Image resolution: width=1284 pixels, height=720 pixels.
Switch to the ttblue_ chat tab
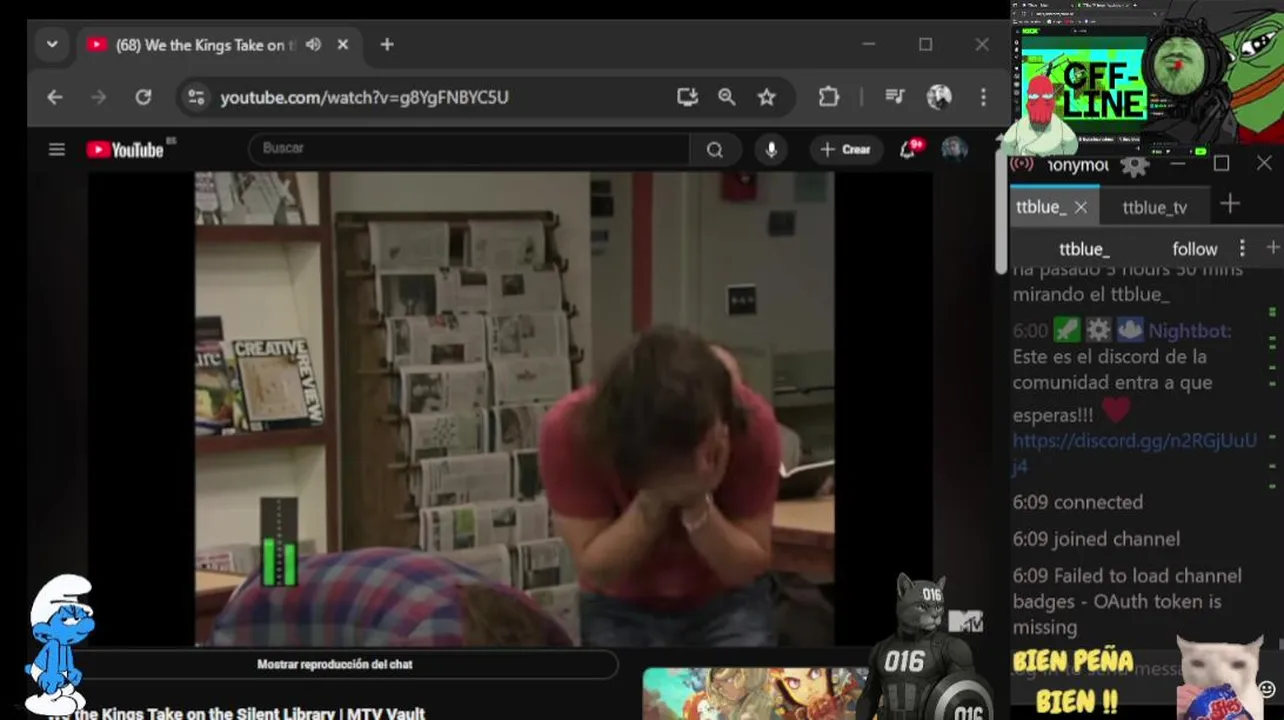(x=1041, y=207)
